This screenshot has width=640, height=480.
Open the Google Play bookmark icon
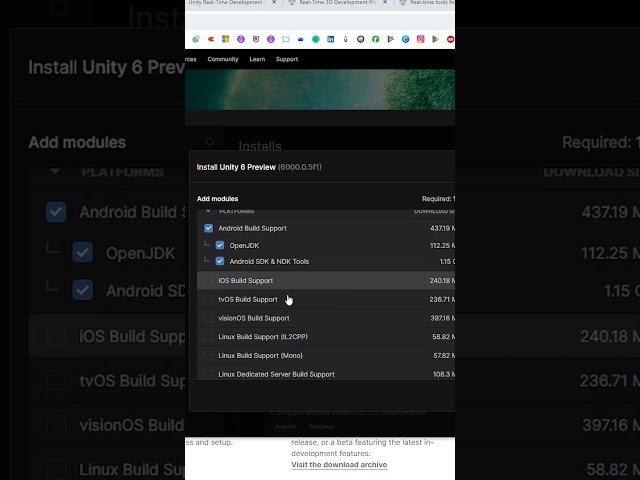tap(436, 39)
